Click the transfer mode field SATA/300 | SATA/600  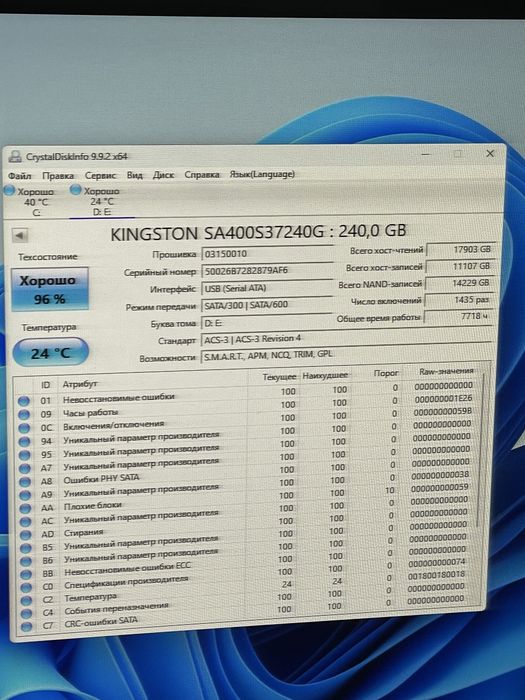(x=267, y=305)
